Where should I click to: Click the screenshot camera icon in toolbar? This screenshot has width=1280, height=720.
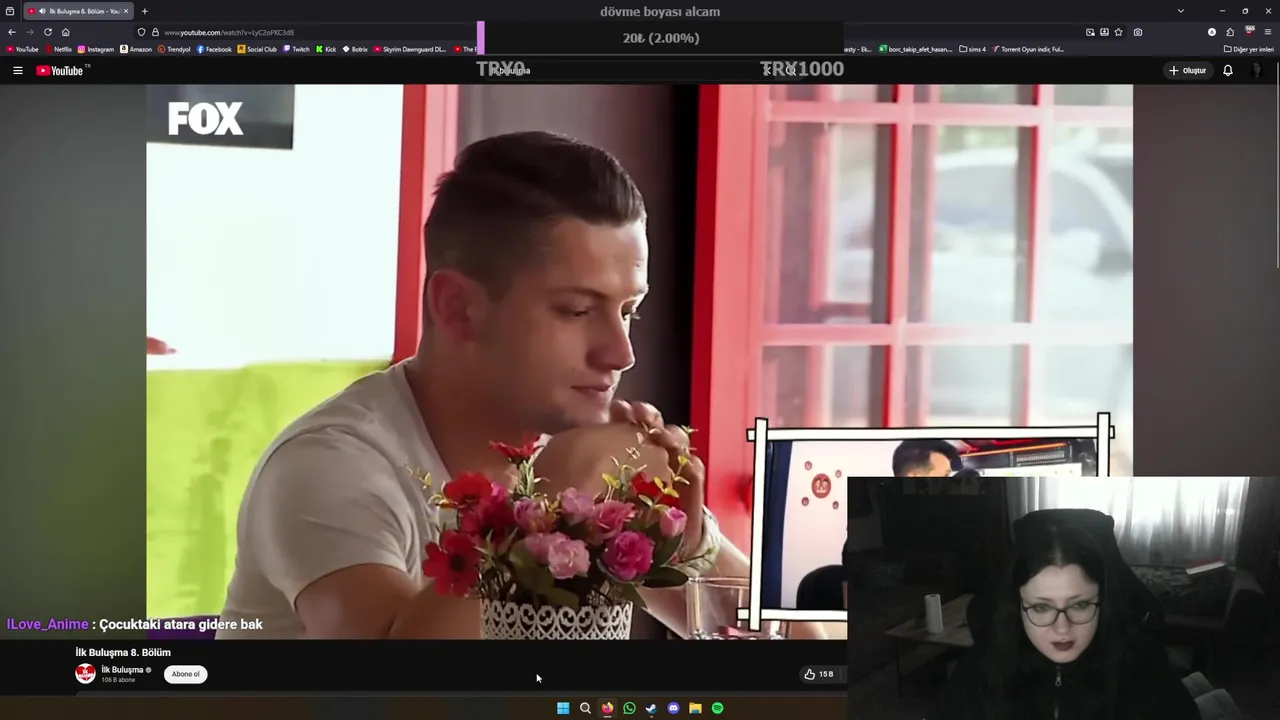tap(1138, 32)
